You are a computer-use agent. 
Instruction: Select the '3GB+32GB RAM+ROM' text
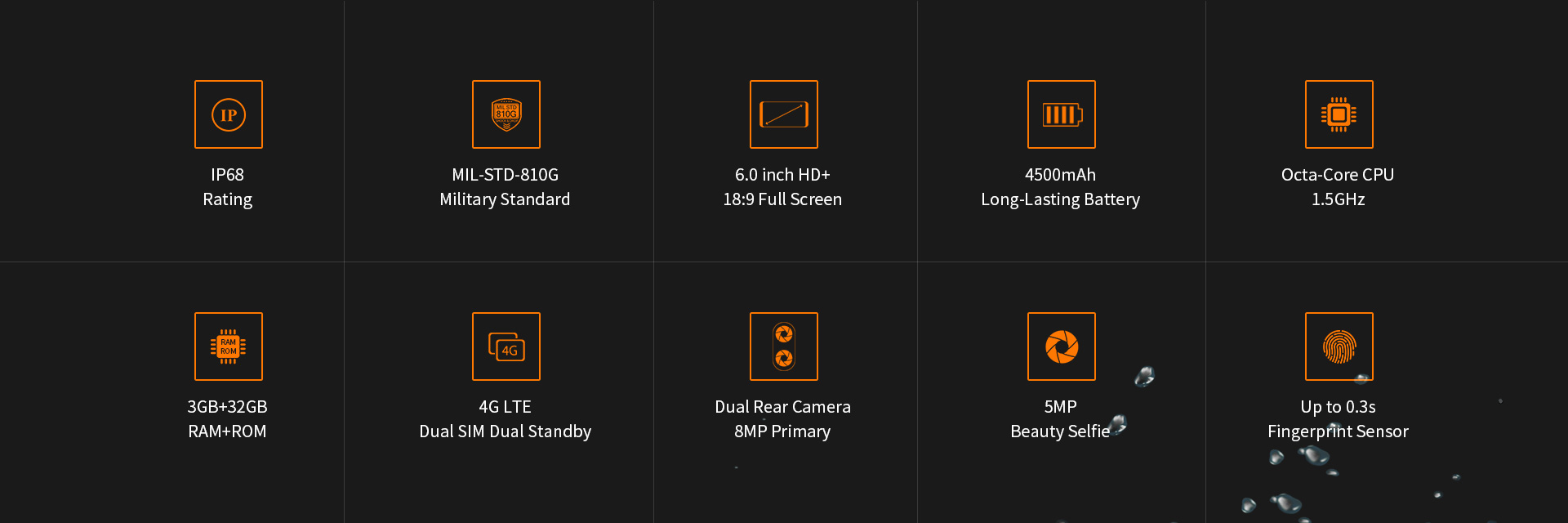click(228, 419)
